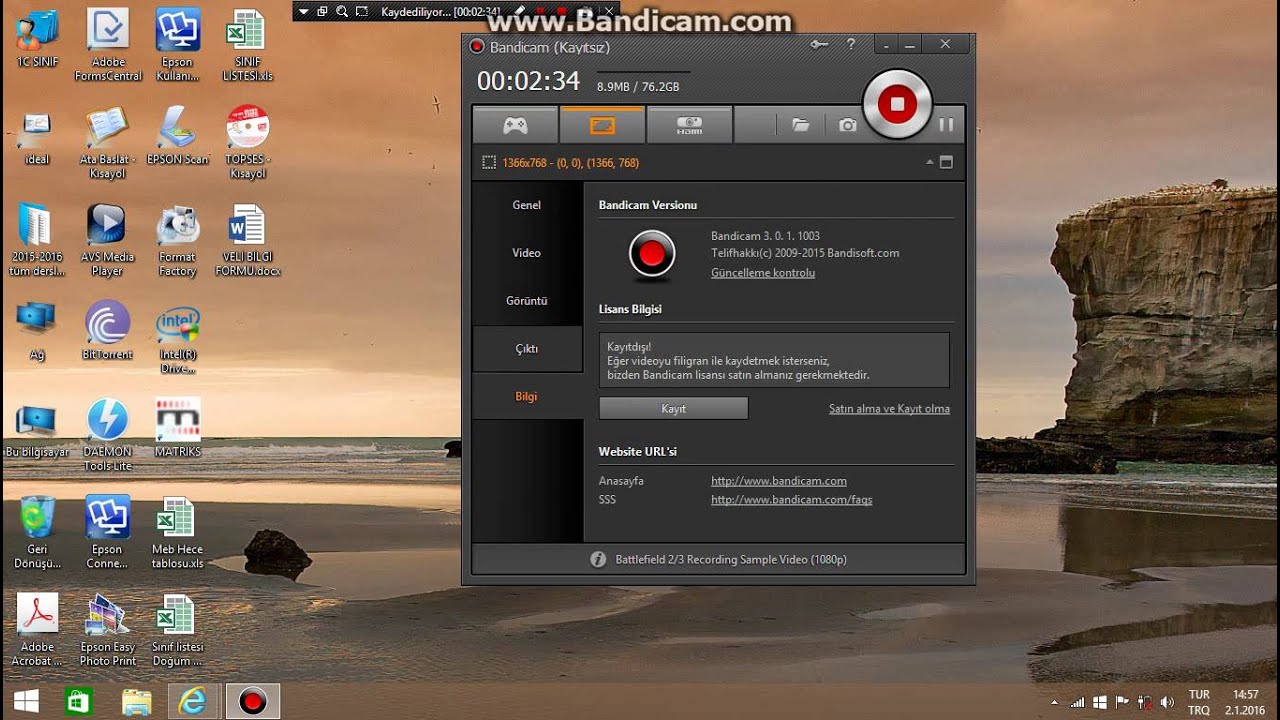Select the Game recording mode gamepad icon
1280x720 pixels.
[x=515, y=125]
